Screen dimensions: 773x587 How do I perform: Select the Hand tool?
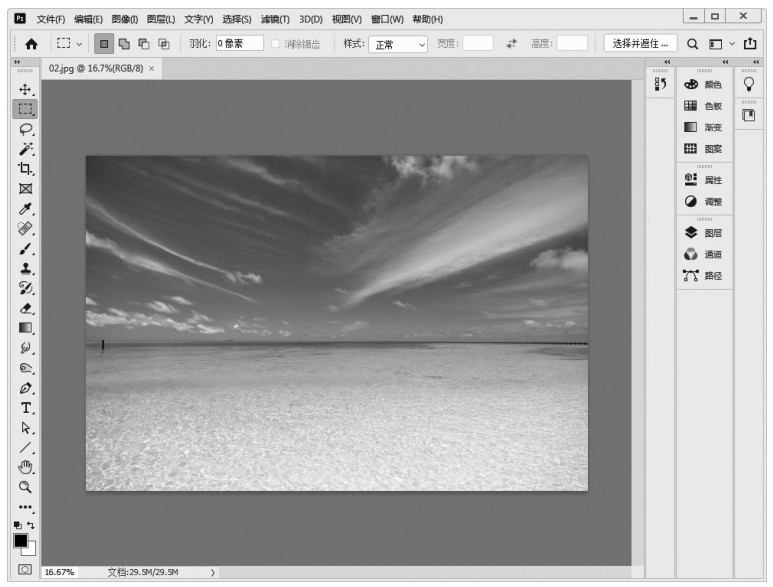pyautogui.click(x=25, y=467)
